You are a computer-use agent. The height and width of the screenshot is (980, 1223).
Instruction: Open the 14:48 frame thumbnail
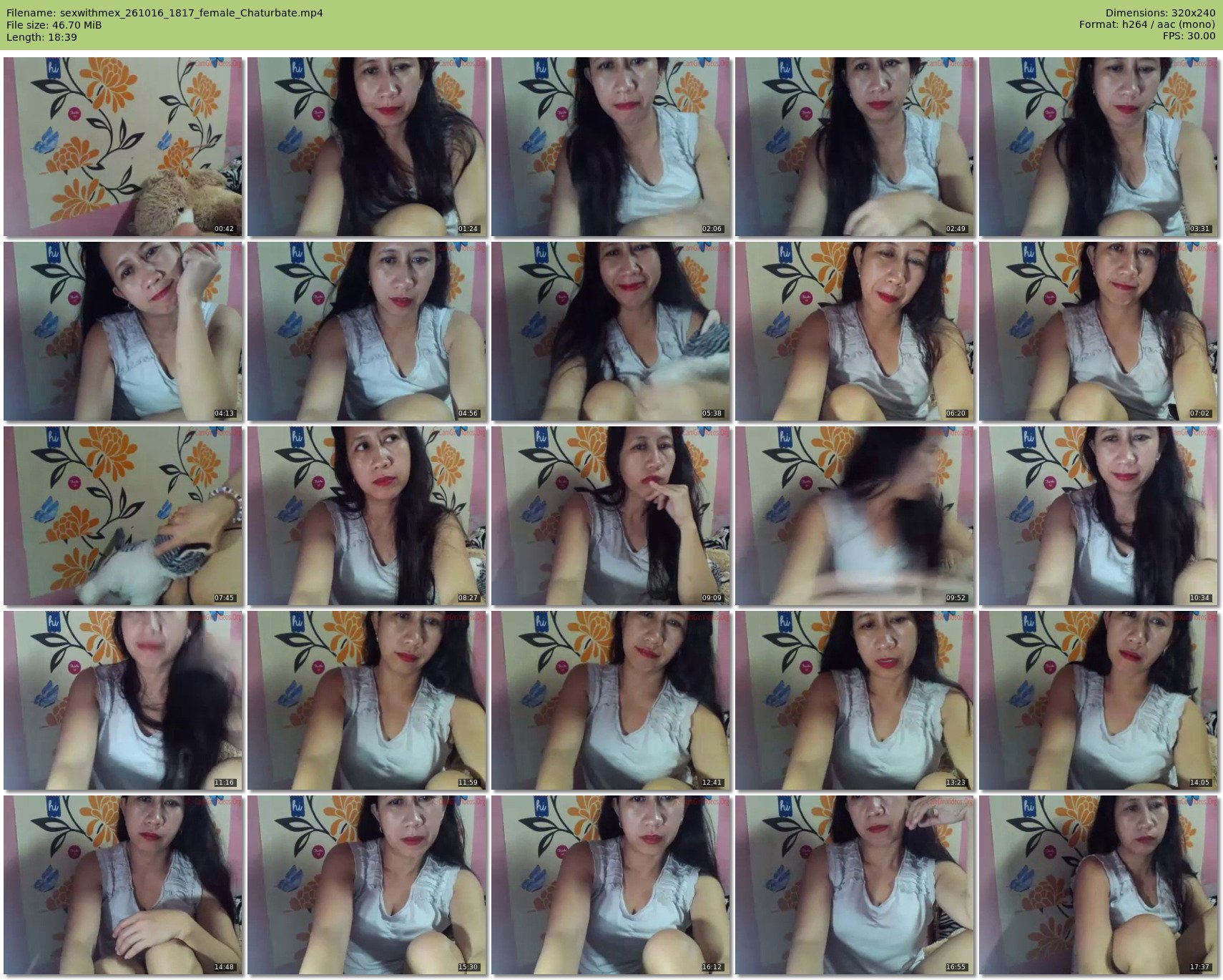pyautogui.click(x=122, y=885)
